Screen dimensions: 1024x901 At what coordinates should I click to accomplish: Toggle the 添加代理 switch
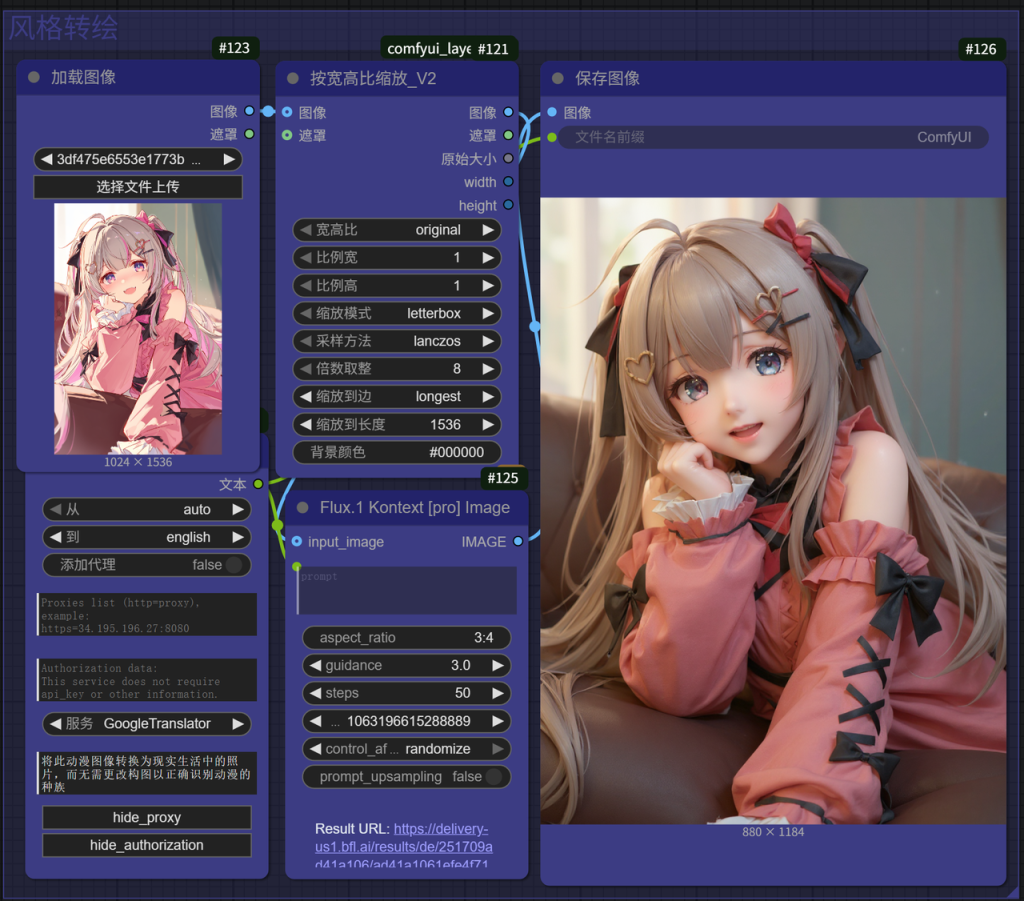[x=233, y=565]
